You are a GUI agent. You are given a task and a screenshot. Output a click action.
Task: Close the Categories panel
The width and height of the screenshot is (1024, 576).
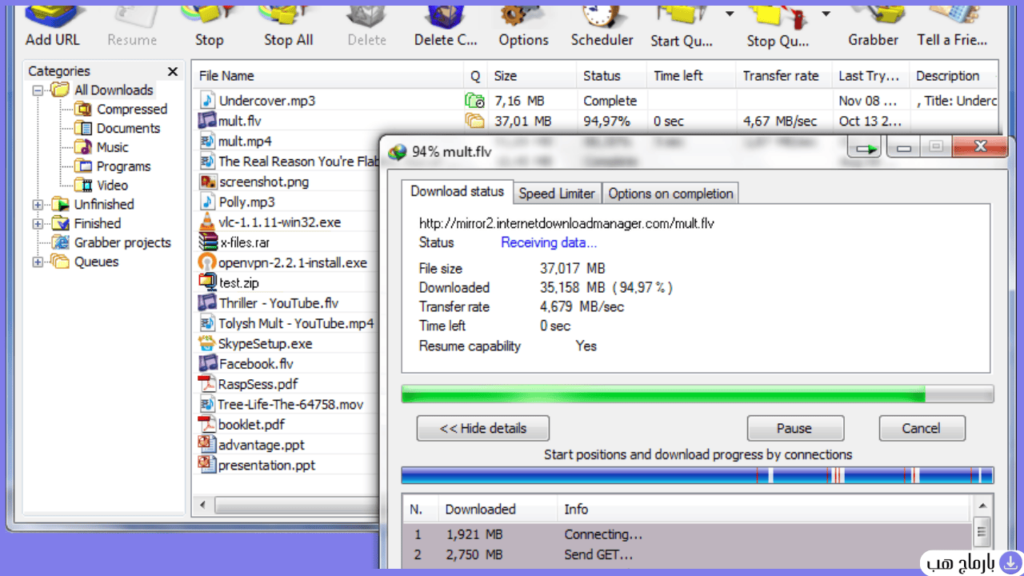click(172, 71)
